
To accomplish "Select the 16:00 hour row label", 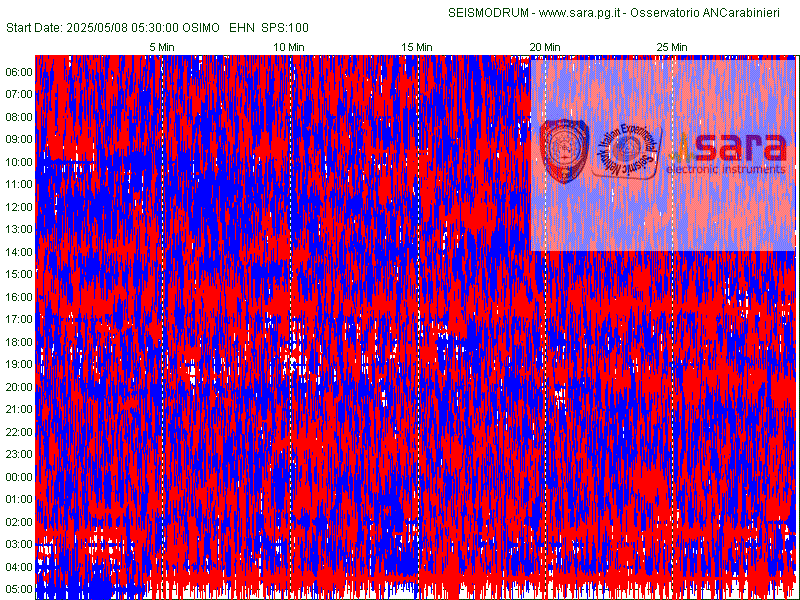I will pyautogui.click(x=19, y=297).
